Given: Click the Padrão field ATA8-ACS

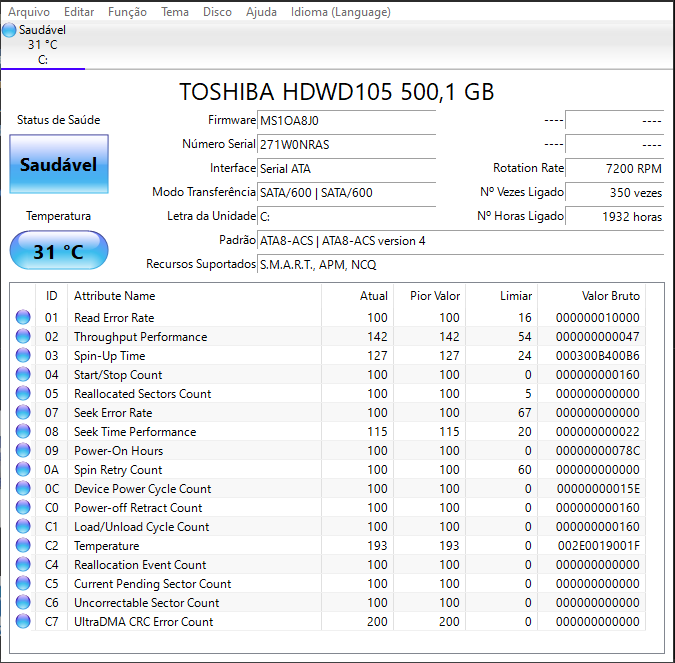Looking at the screenshot, I should click(461, 241).
